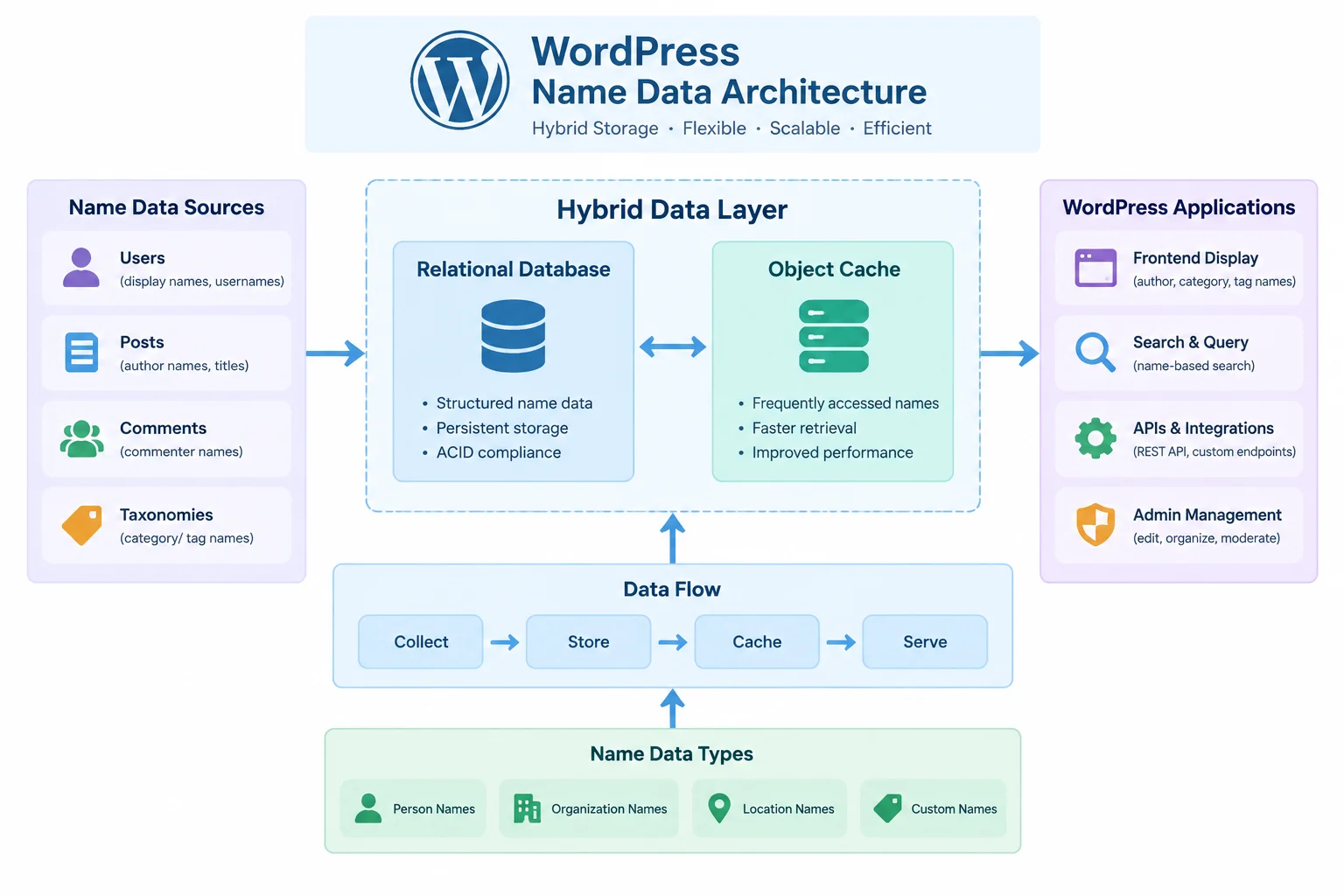Click the Location Names pin icon
This screenshot has width=1344, height=896.
coord(719,808)
